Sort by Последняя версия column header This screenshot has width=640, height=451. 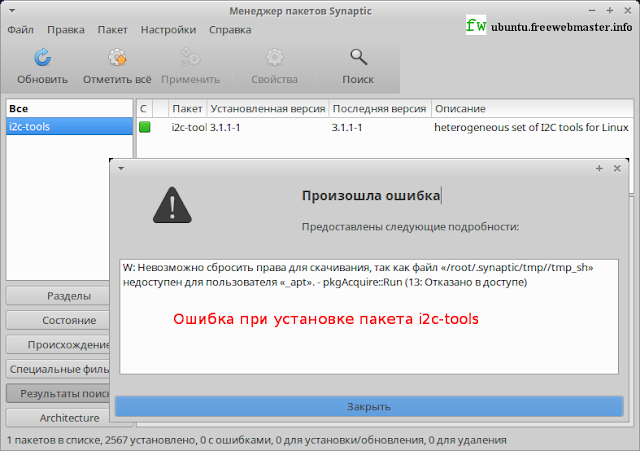(x=380, y=109)
